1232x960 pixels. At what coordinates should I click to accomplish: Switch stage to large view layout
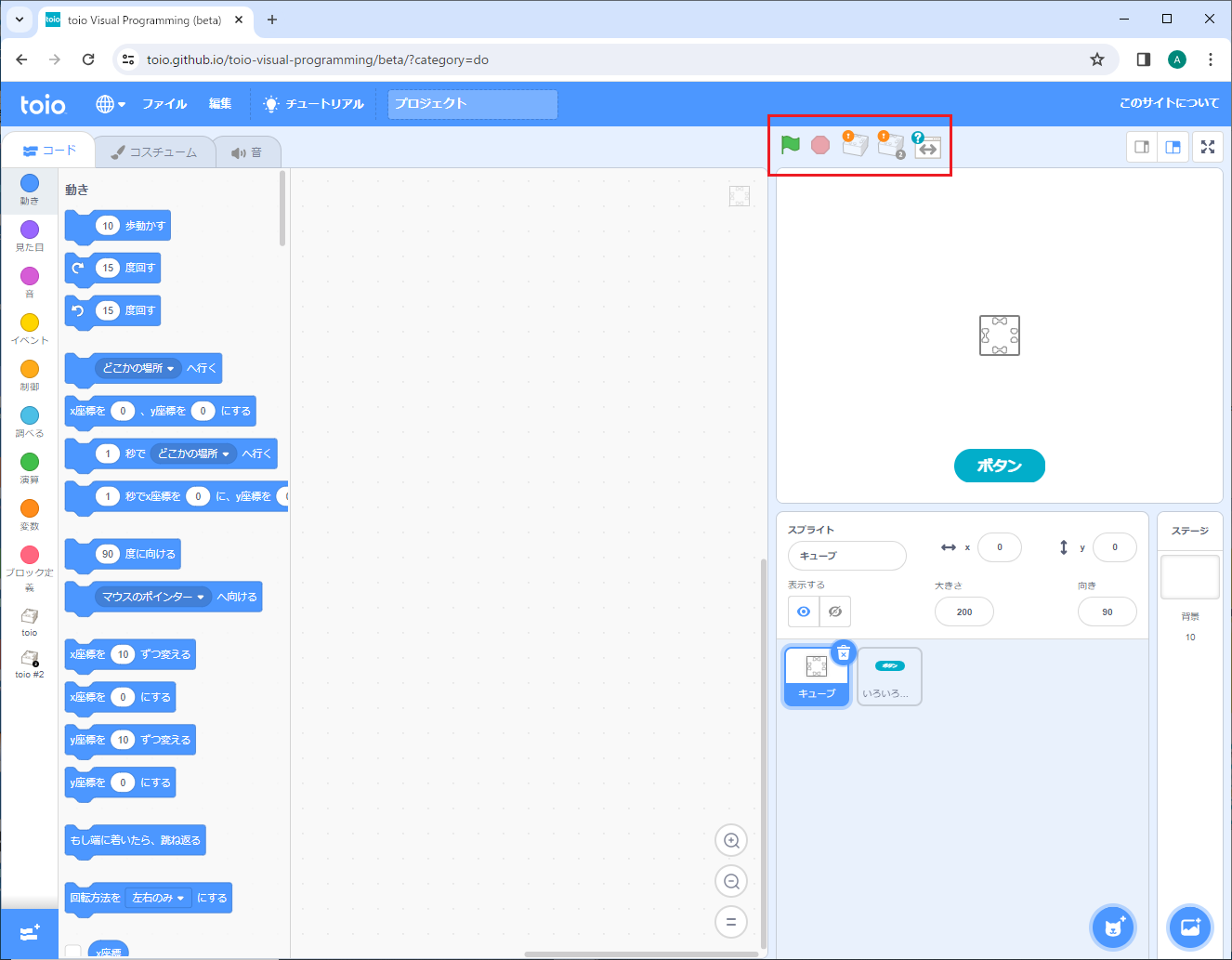(1173, 146)
